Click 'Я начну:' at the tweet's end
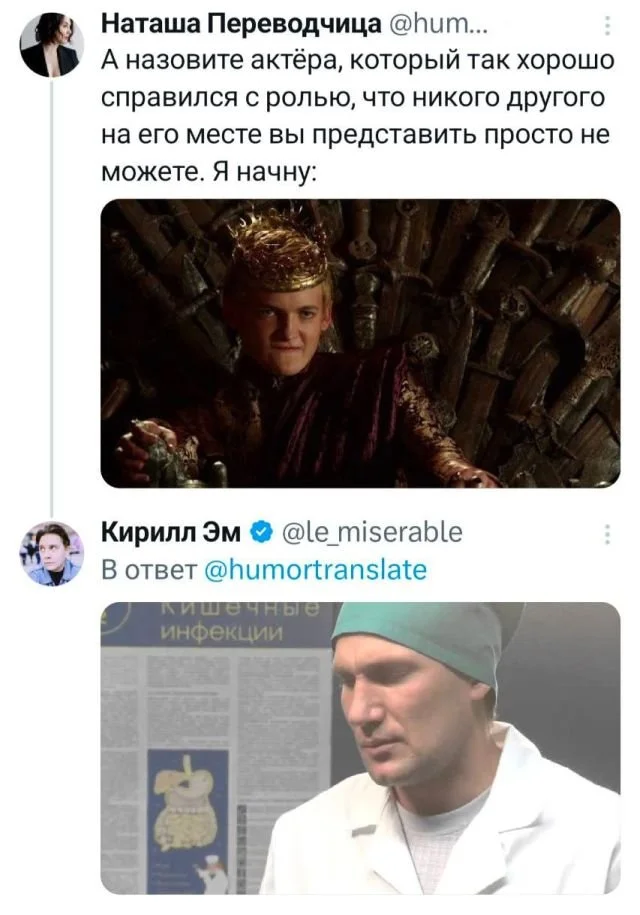This screenshot has height=915, width=640. (266, 169)
